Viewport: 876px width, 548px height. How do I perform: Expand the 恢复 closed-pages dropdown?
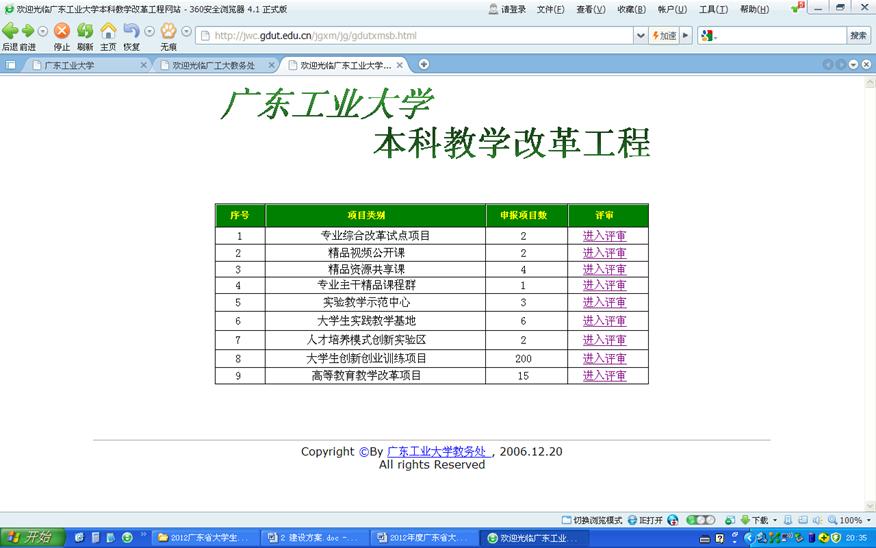pos(149,32)
